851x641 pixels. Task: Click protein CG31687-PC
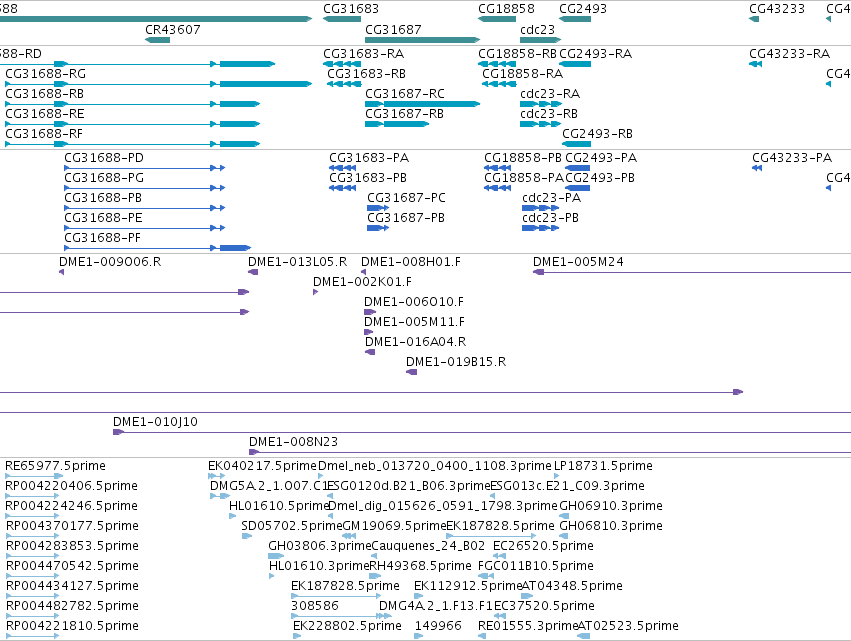tap(407, 198)
